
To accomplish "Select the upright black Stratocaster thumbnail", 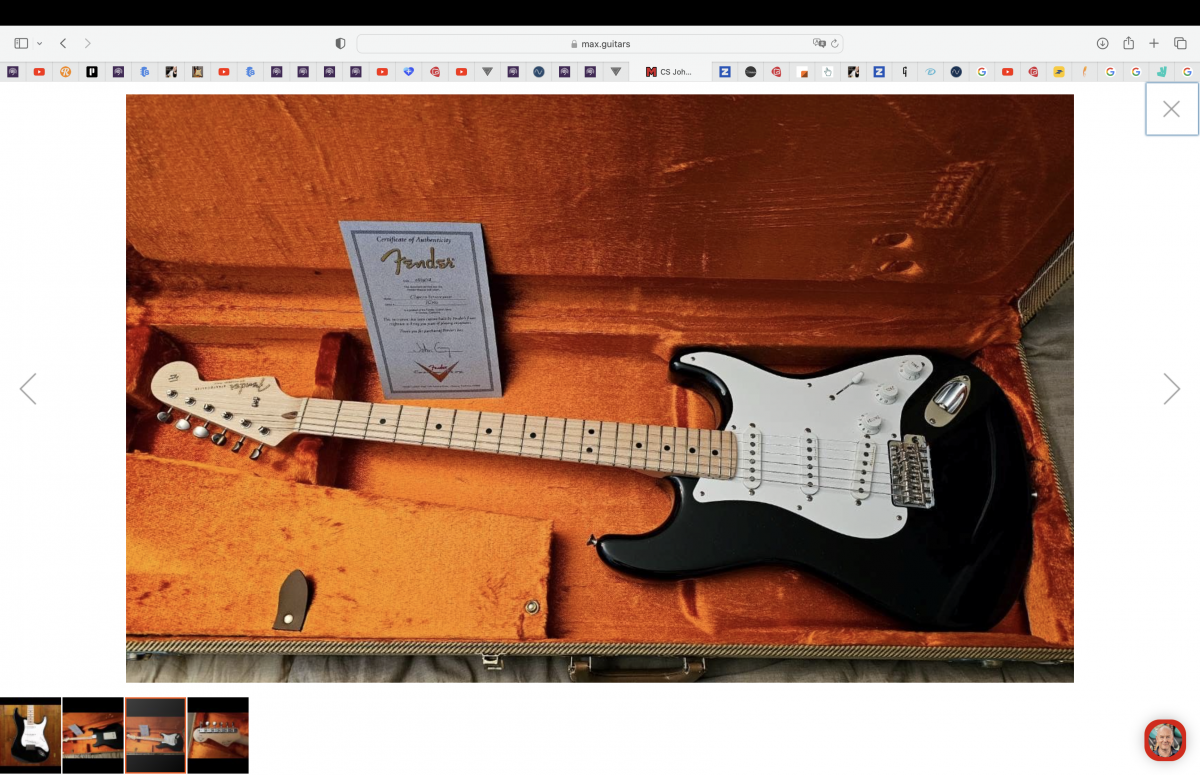I will pyautogui.click(x=30, y=735).
